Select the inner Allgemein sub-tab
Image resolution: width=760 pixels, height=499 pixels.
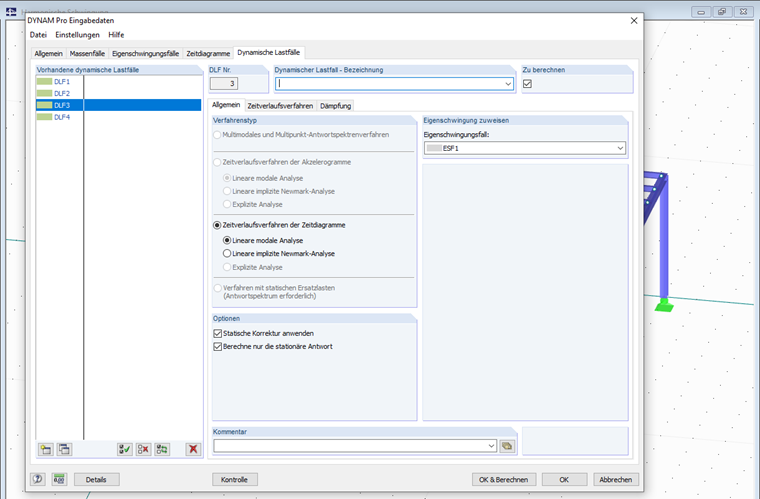pos(226,105)
